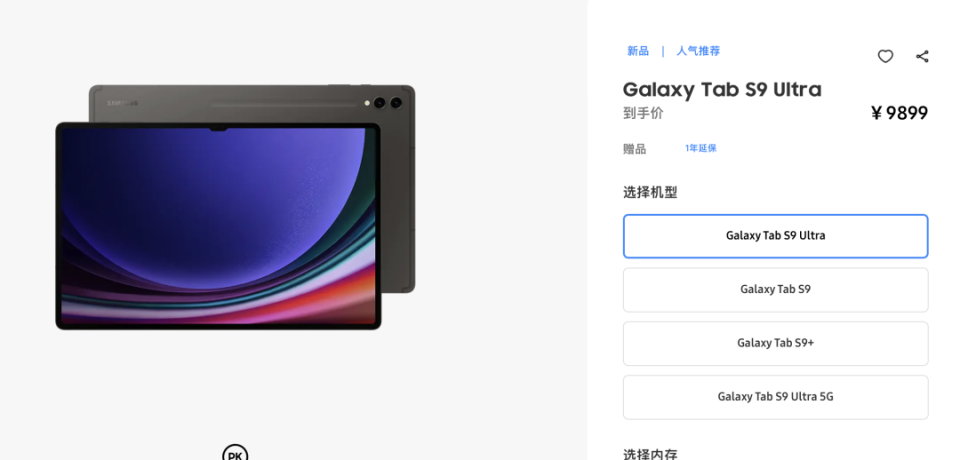The height and width of the screenshot is (460, 960).
Task: Click the S Pen strip on tablet back
Action: [x=283, y=105]
